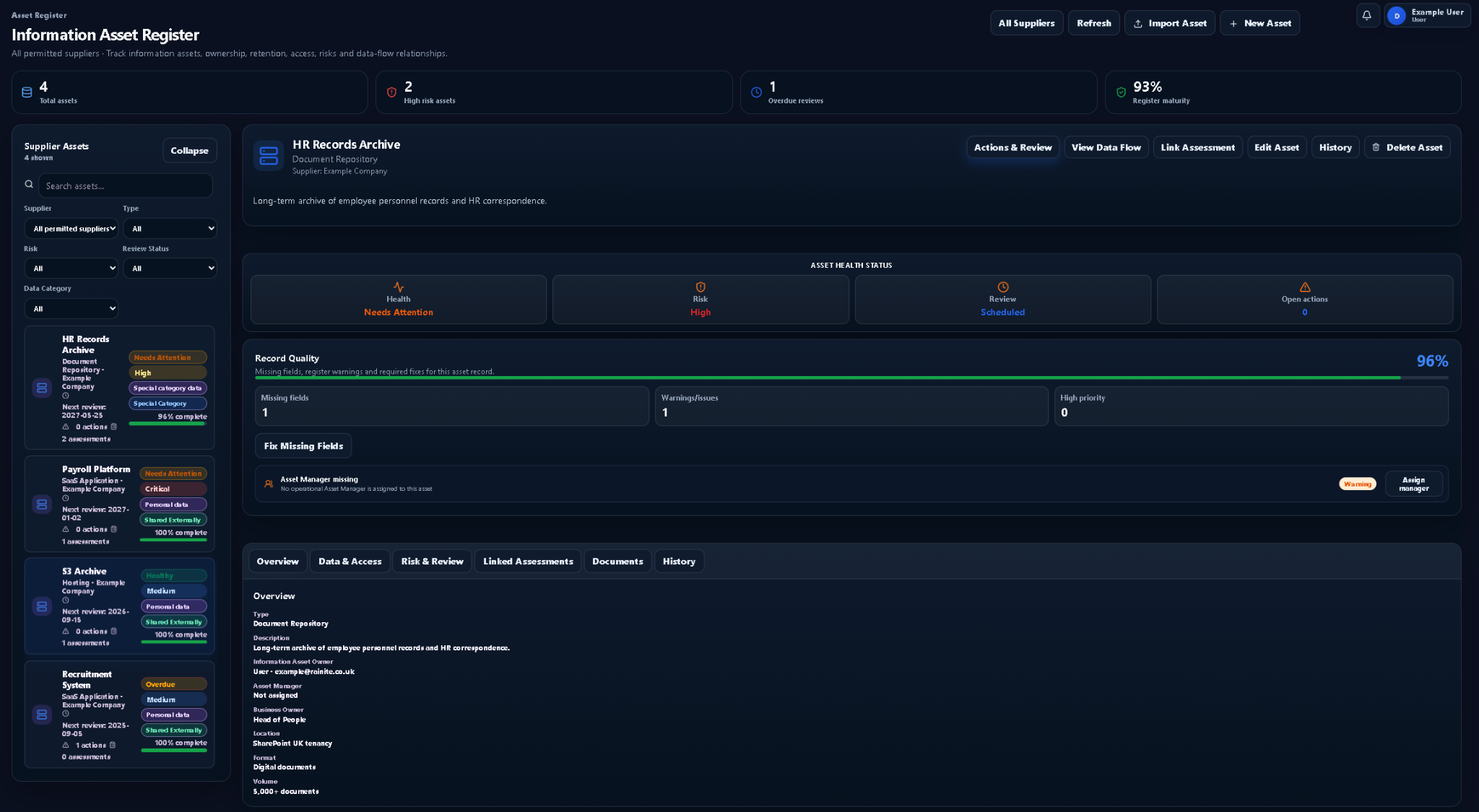Click the Overdue reviews clock icon
The image size is (1479, 812).
pyautogui.click(x=756, y=92)
